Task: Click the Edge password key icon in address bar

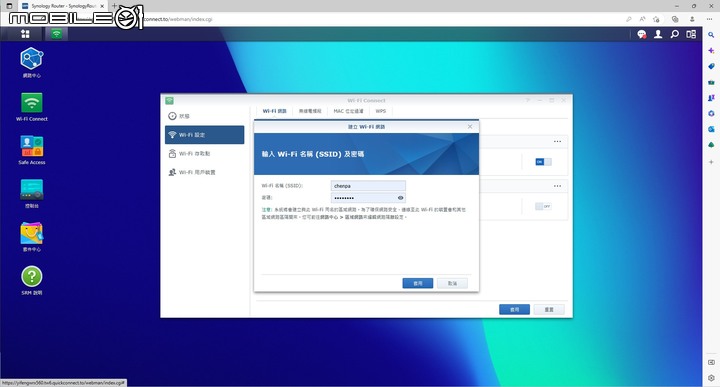Action: pos(629,19)
